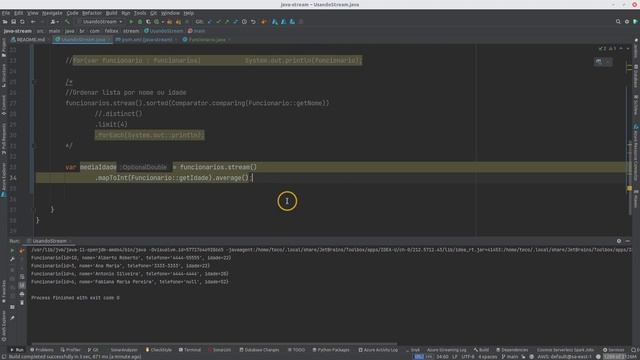Open Run panel settings gear
The image size is (640, 360).
point(619,241)
